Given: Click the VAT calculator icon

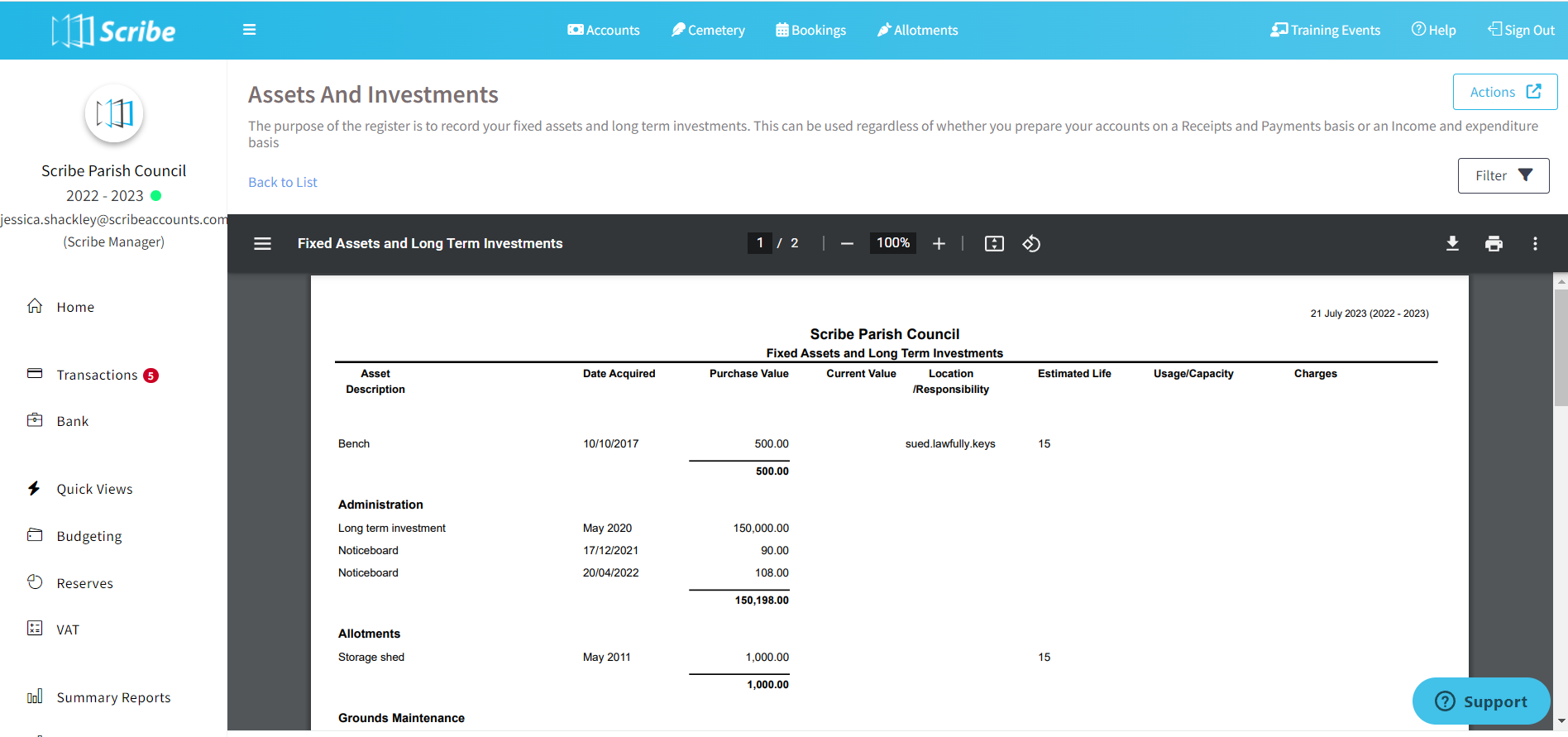Looking at the screenshot, I should 35,628.
